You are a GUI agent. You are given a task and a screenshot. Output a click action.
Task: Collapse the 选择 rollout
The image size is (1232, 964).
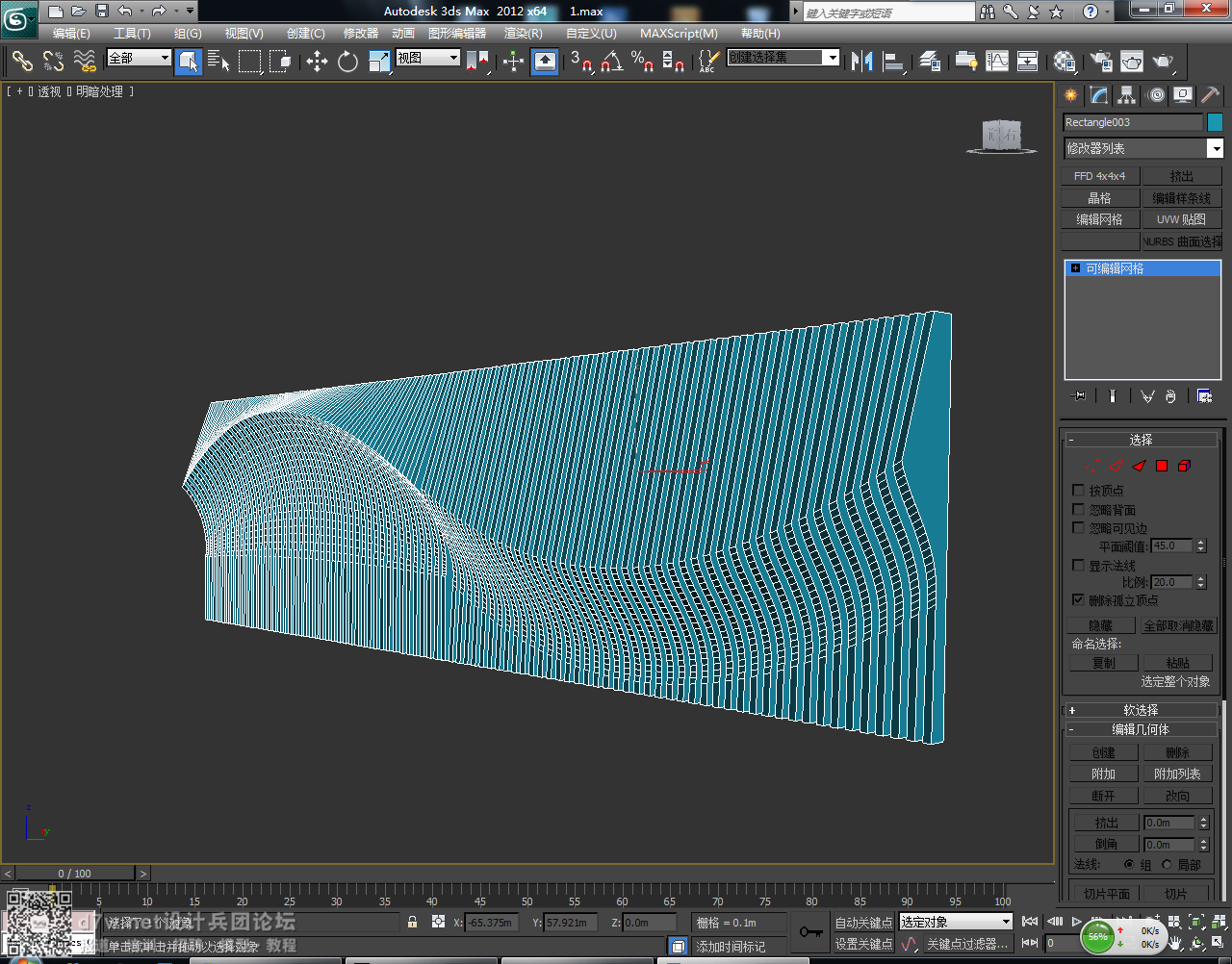click(x=1141, y=440)
